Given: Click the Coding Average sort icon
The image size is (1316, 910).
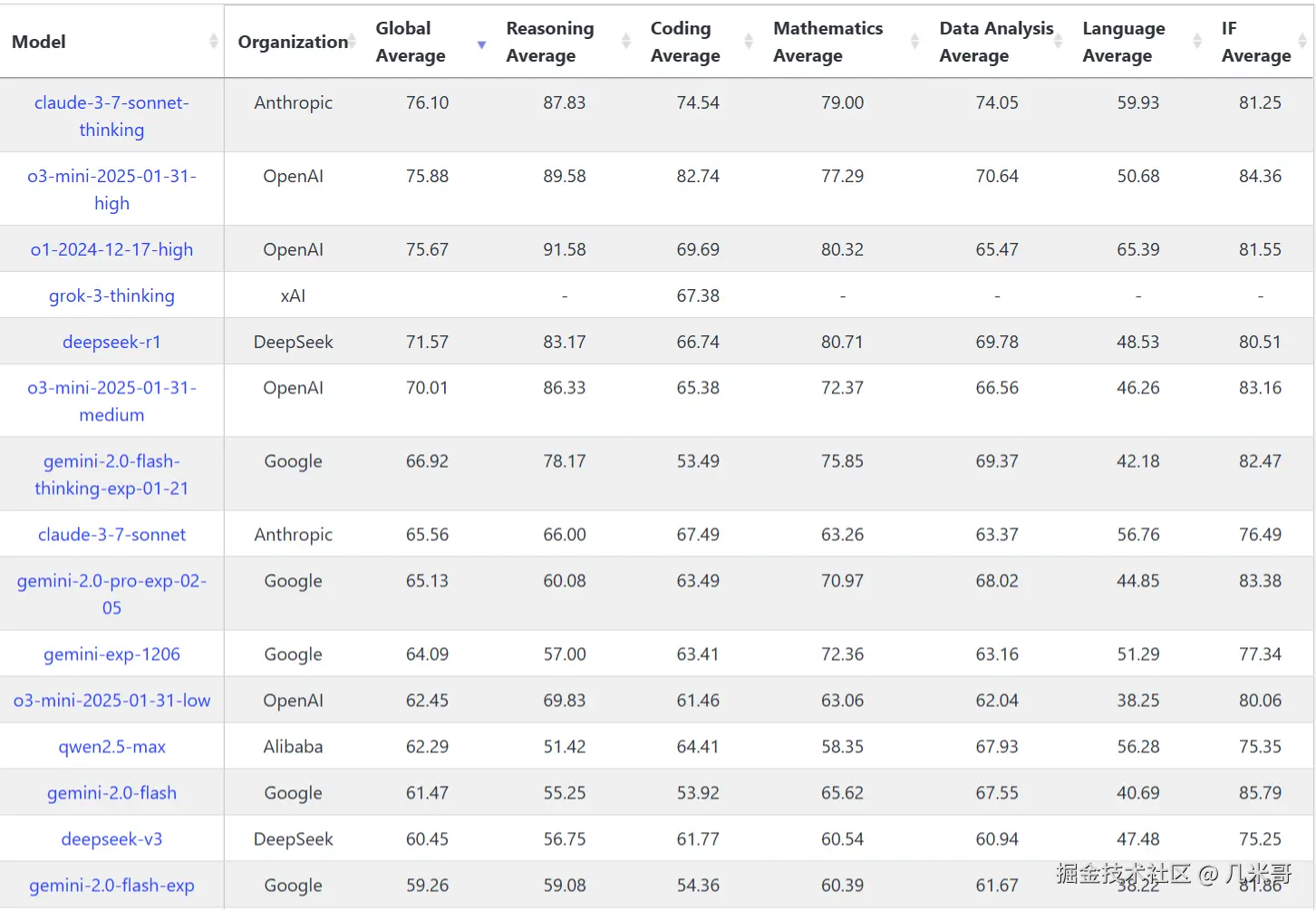Looking at the screenshot, I should click(749, 42).
